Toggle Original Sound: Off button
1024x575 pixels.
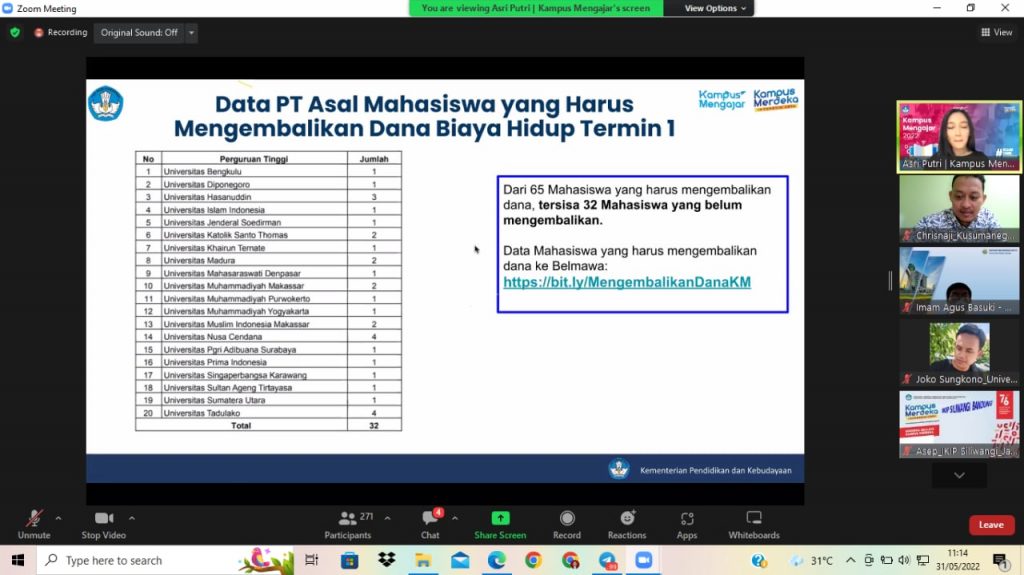(x=139, y=33)
